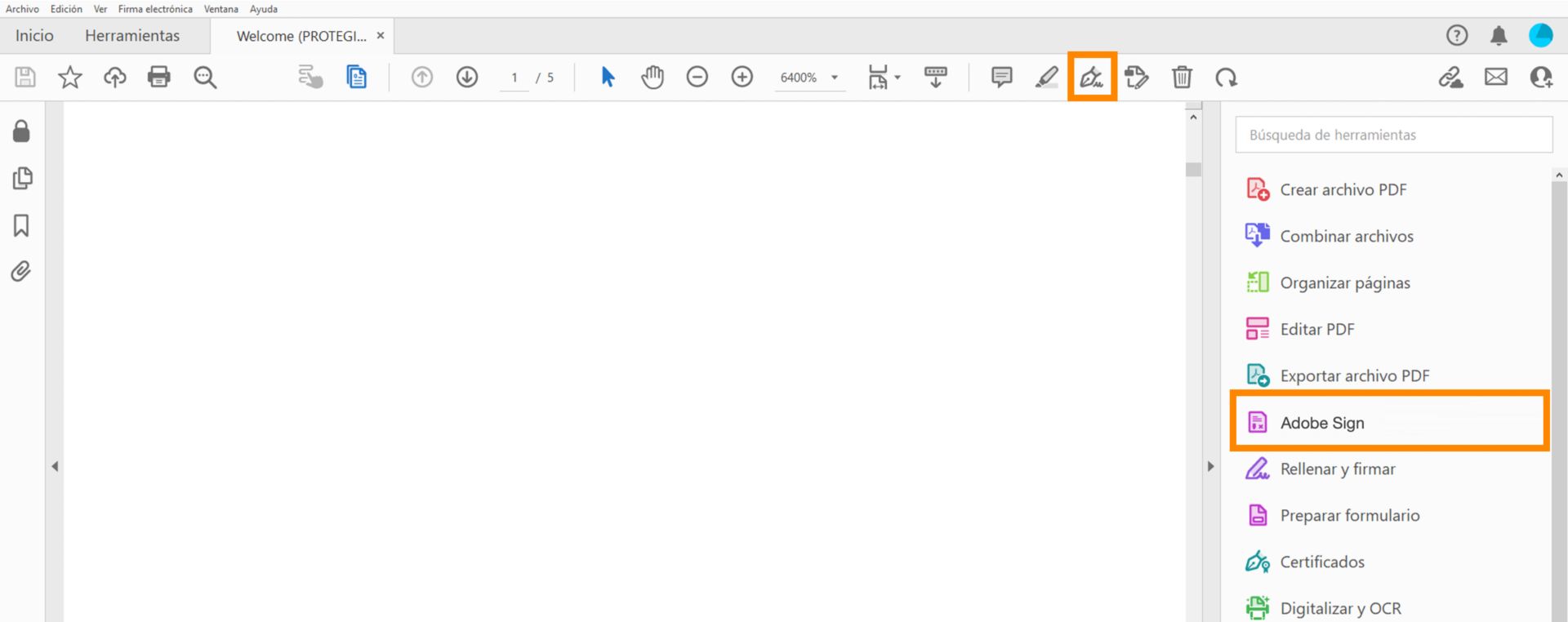
Task: Expand the zoom level 6400% dropdown
Action: click(x=835, y=78)
